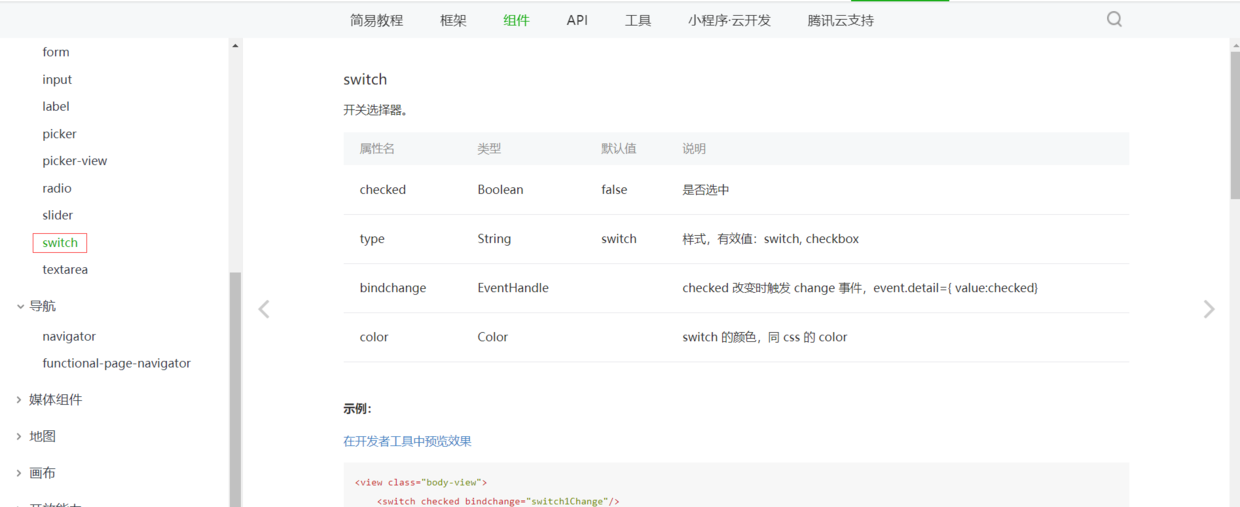Open the API tab
1240x507 pixels.
pyautogui.click(x=577, y=20)
